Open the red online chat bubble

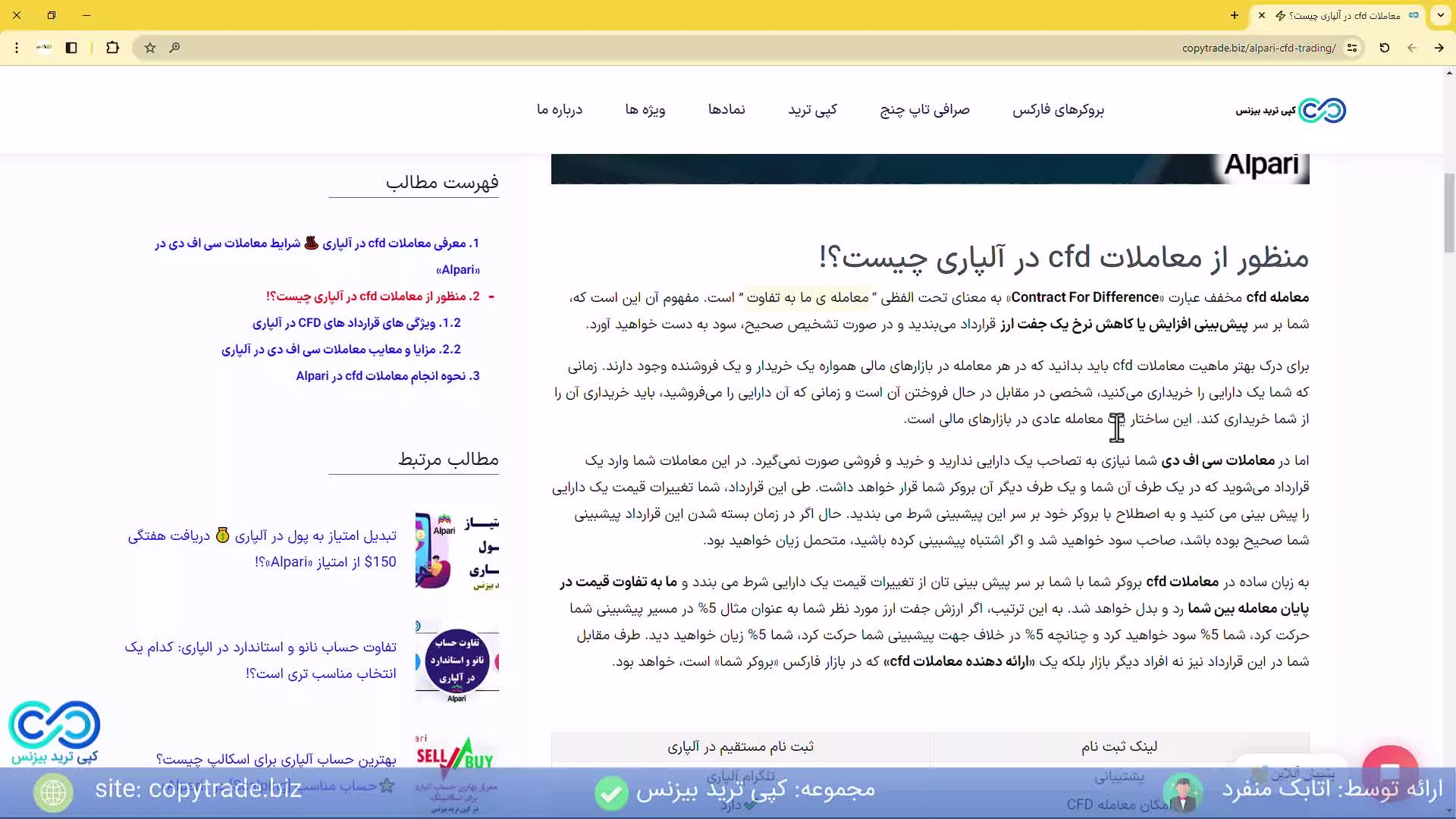coord(1390,772)
